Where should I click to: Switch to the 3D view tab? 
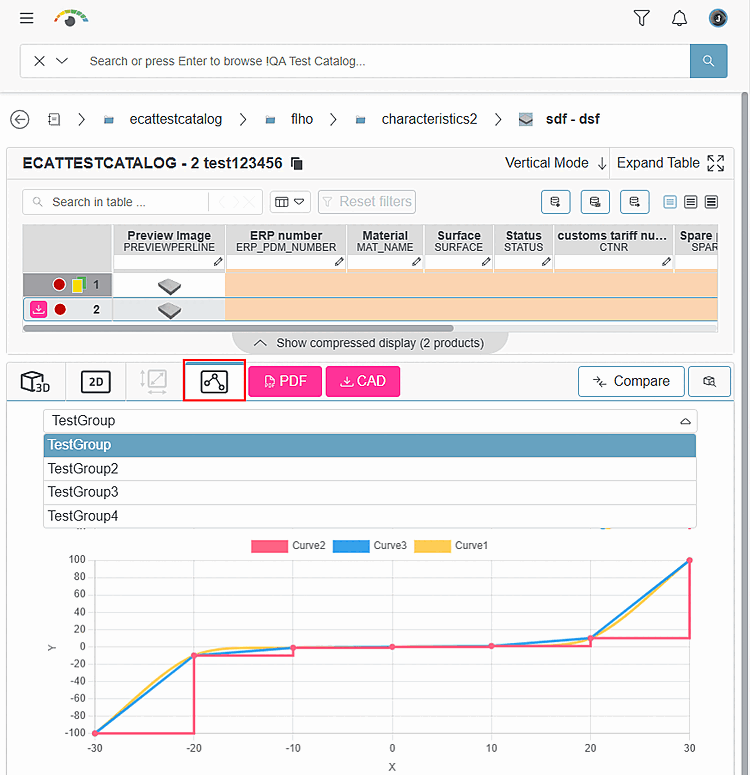tap(36, 381)
